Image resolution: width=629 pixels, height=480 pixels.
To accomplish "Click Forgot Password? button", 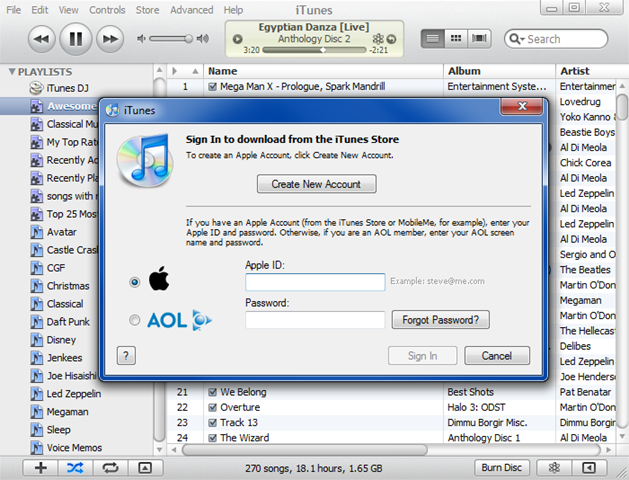I will tap(440, 320).
